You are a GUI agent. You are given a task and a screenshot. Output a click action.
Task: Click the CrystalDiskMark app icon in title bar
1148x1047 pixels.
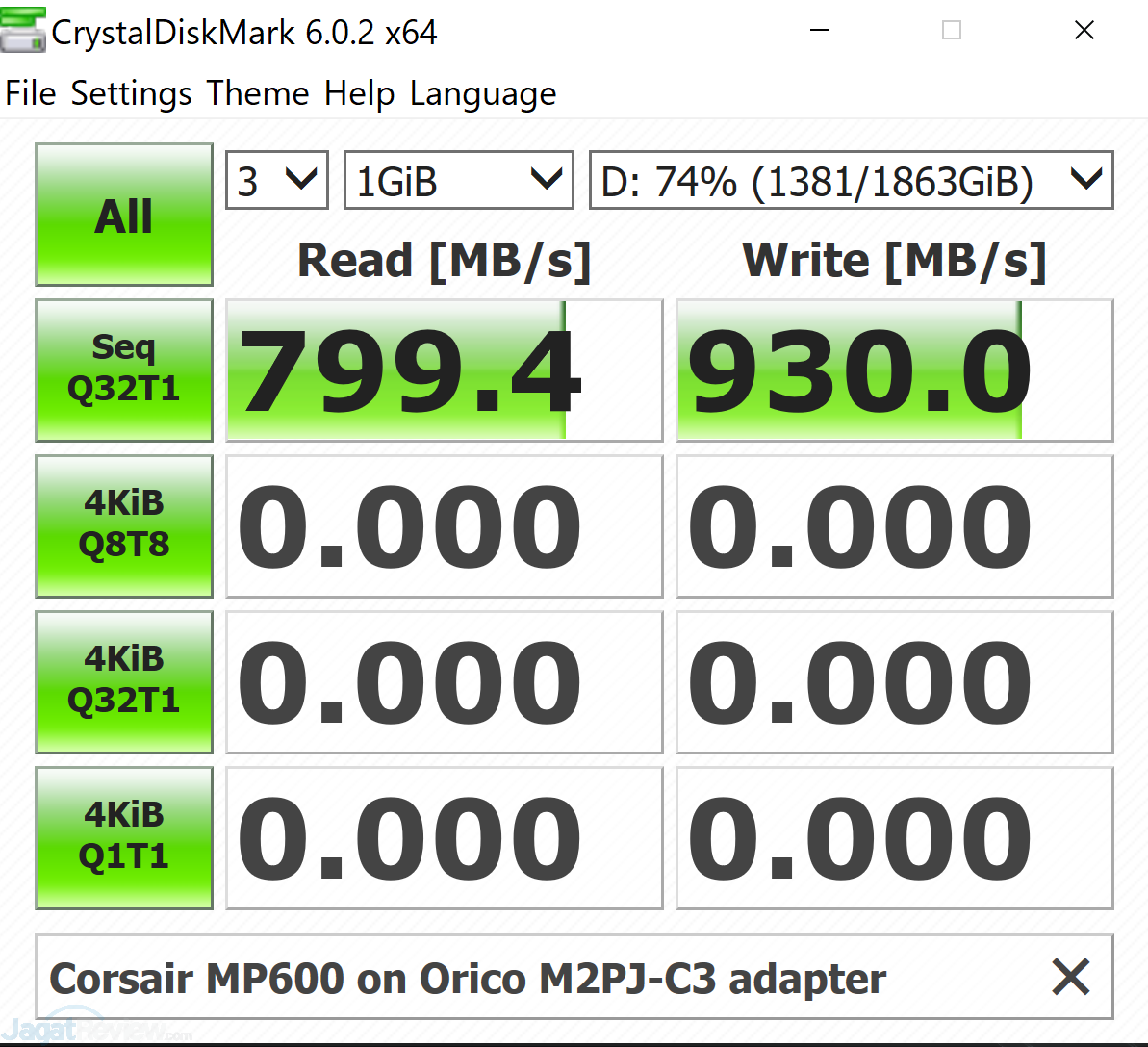(x=23, y=31)
